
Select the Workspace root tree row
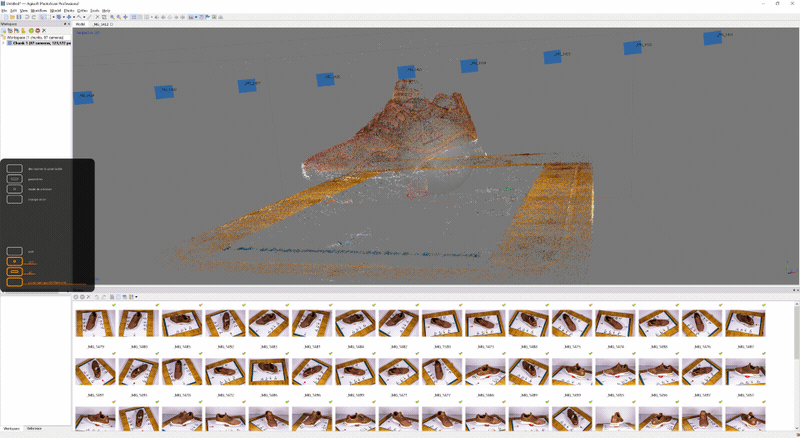[x=36, y=37]
